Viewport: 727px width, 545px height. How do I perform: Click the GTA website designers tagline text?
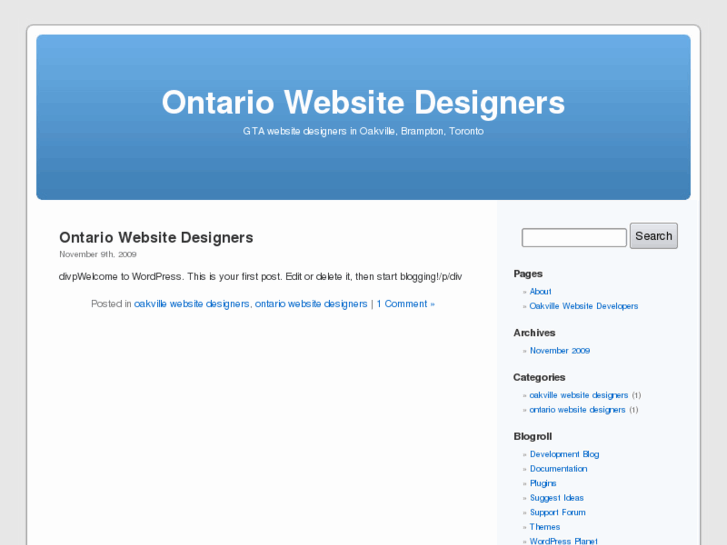click(363, 131)
